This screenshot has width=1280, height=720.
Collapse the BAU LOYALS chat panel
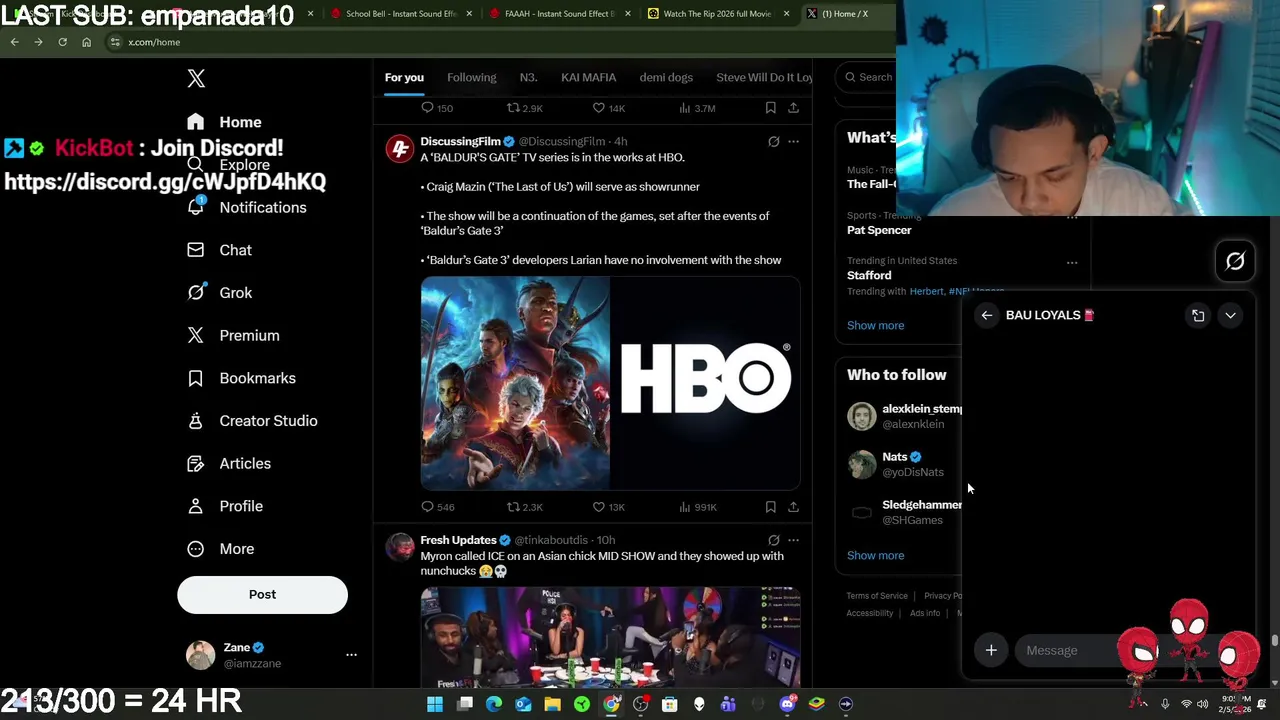[x=1230, y=315]
